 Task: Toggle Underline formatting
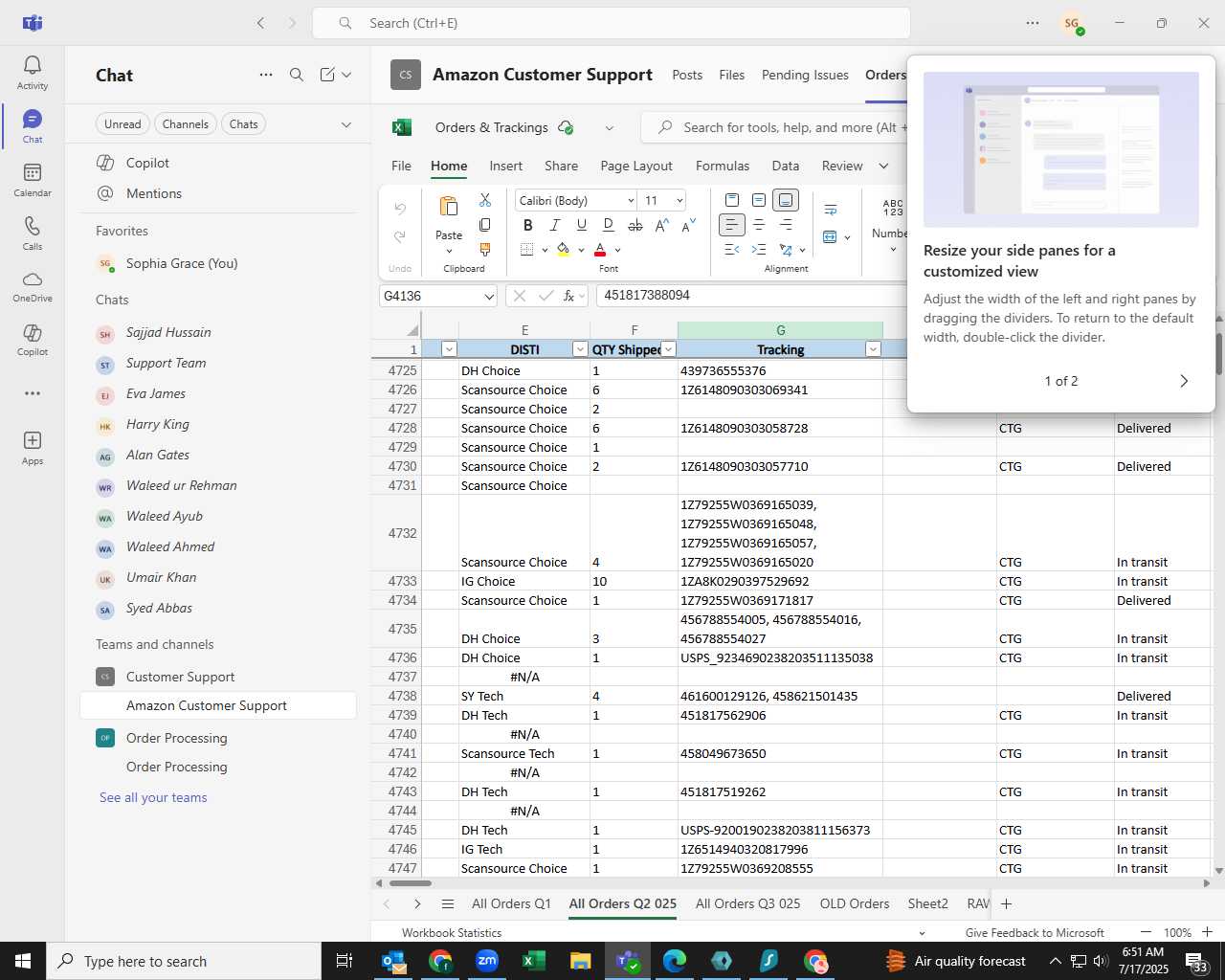point(581,225)
